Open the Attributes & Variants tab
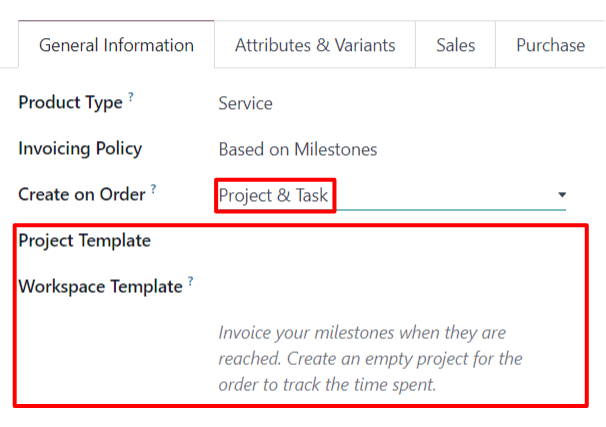 click(x=315, y=45)
